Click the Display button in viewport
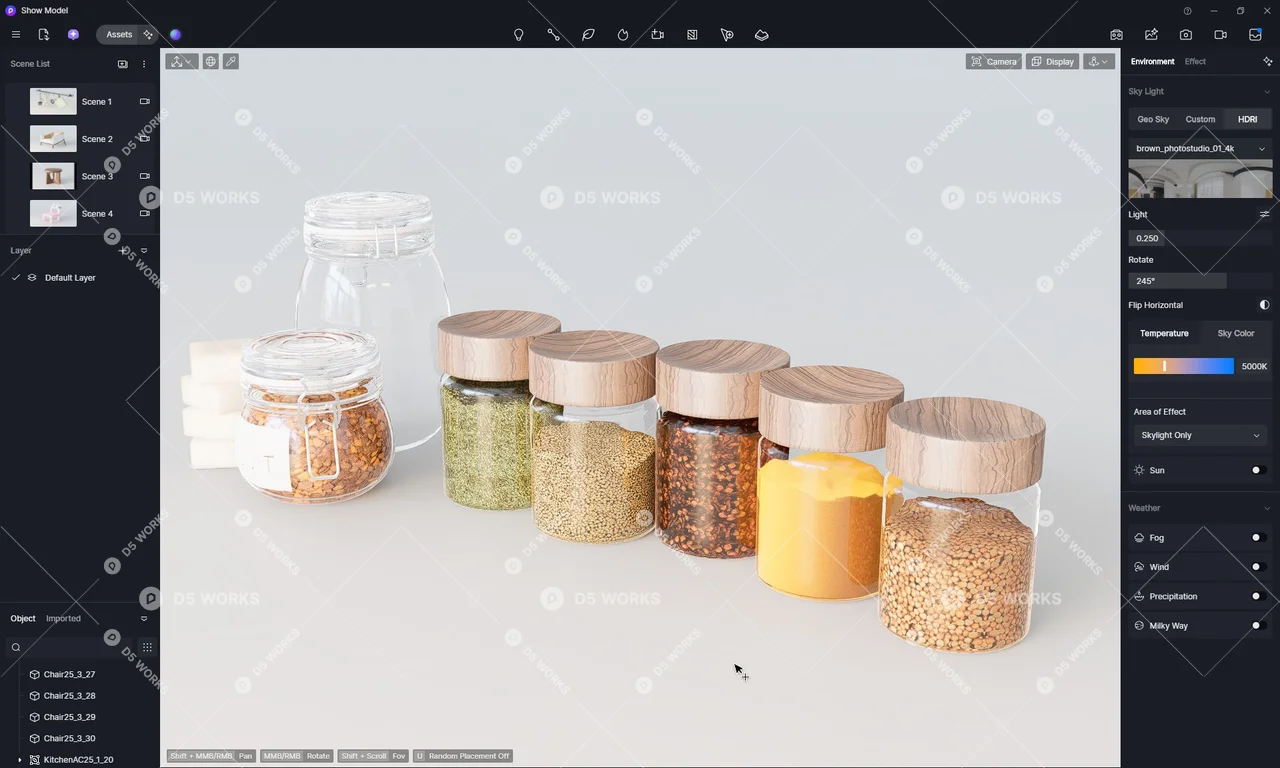 (x=1052, y=62)
